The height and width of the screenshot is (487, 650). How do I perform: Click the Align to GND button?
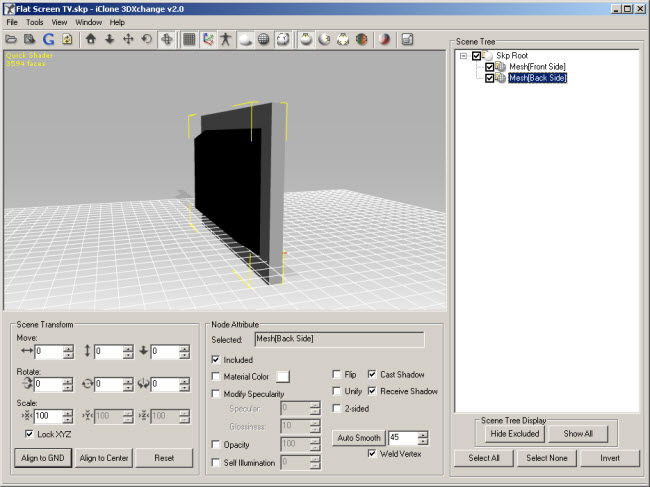(x=43, y=458)
